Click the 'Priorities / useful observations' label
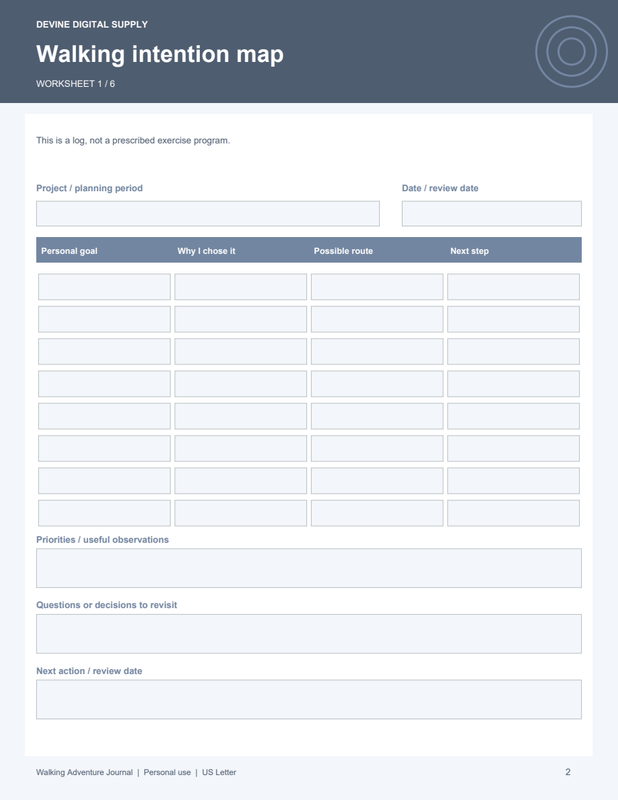The image size is (618, 800). coord(103,540)
